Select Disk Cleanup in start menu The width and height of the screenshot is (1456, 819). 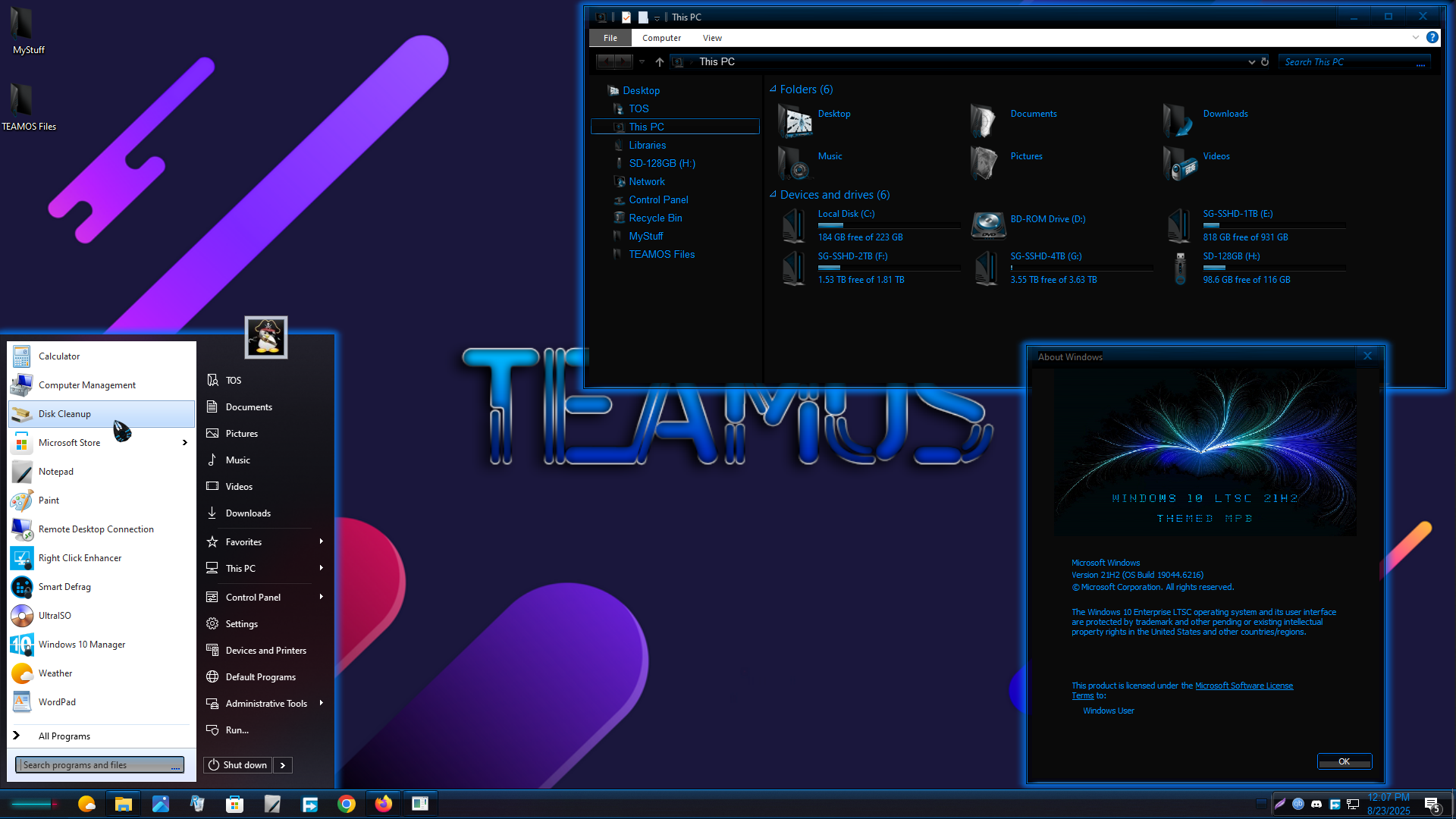(101, 414)
